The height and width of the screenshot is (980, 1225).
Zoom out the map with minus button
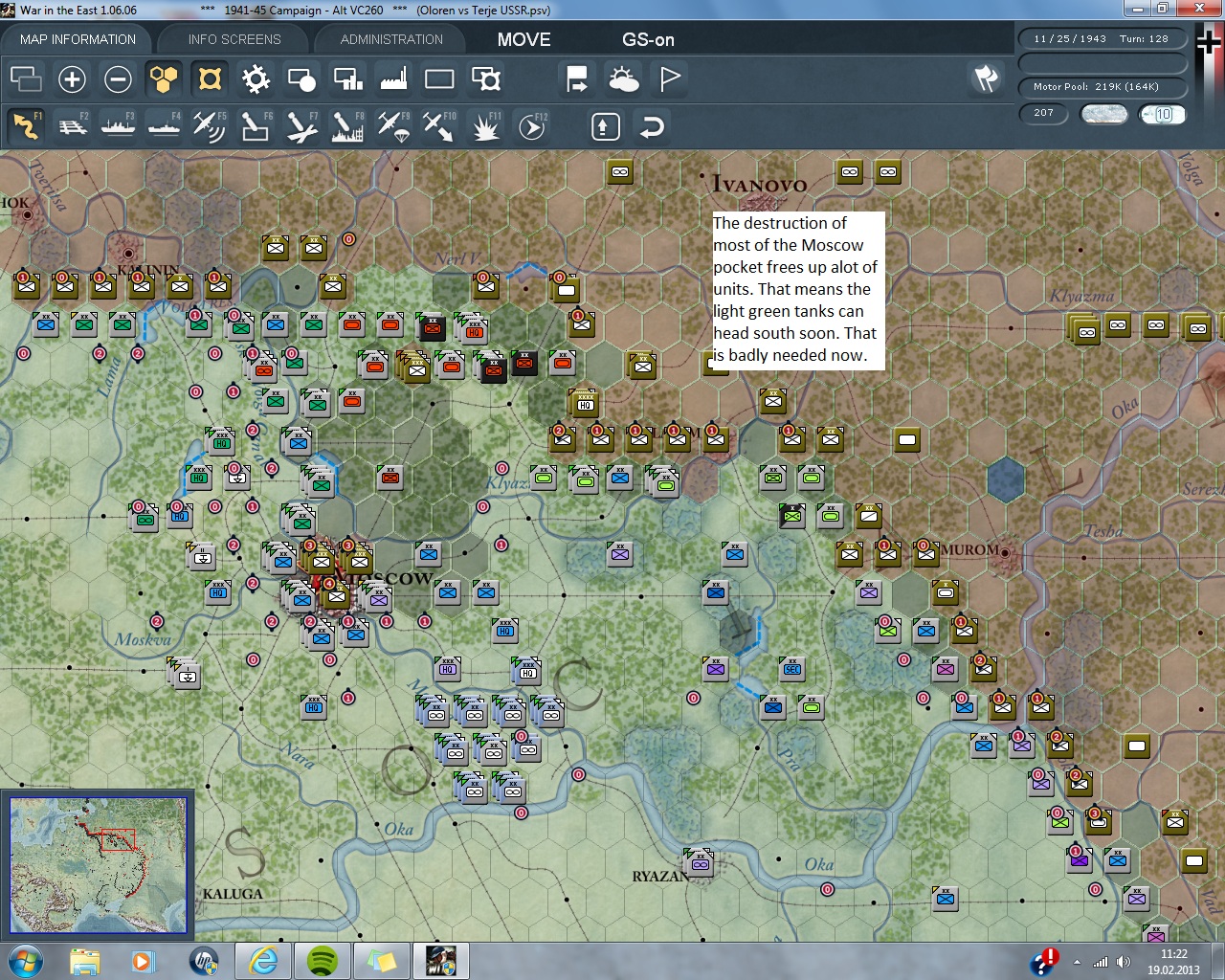pyautogui.click(x=118, y=78)
